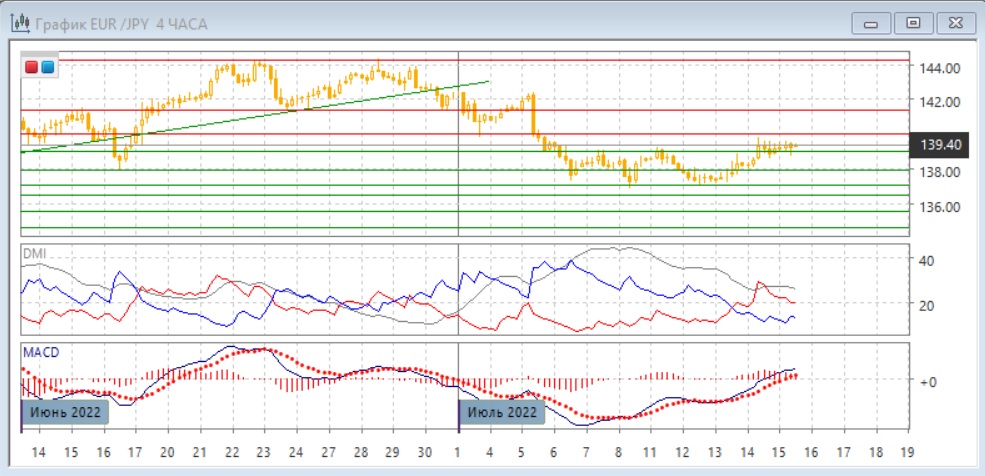The image size is (985, 476).
Task: Click the blue square chart button
Action: (x=47, y=67)
